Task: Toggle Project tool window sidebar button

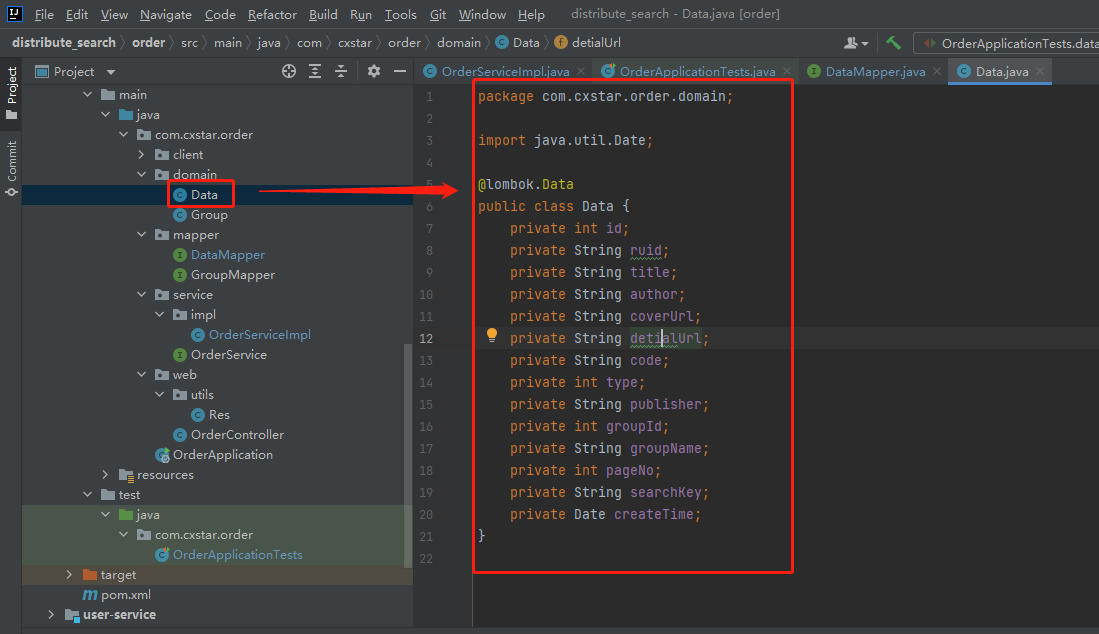Action: point(11,93)
